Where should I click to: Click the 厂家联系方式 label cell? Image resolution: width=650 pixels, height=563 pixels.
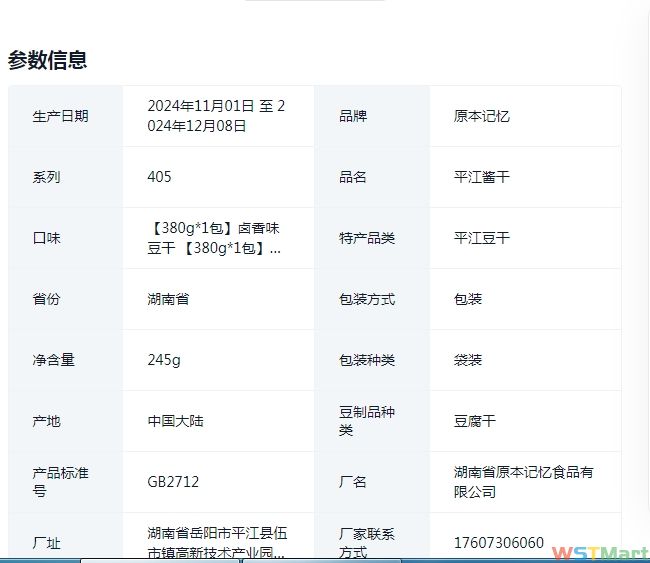[367, 541]
